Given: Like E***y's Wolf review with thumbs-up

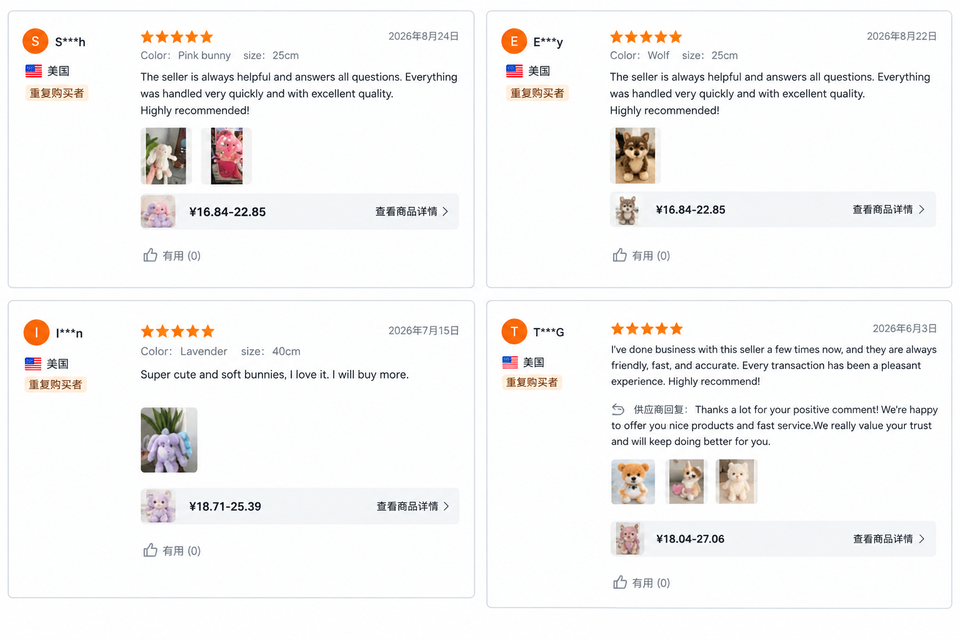Looking at the screenshot, I should coord(620,255).
